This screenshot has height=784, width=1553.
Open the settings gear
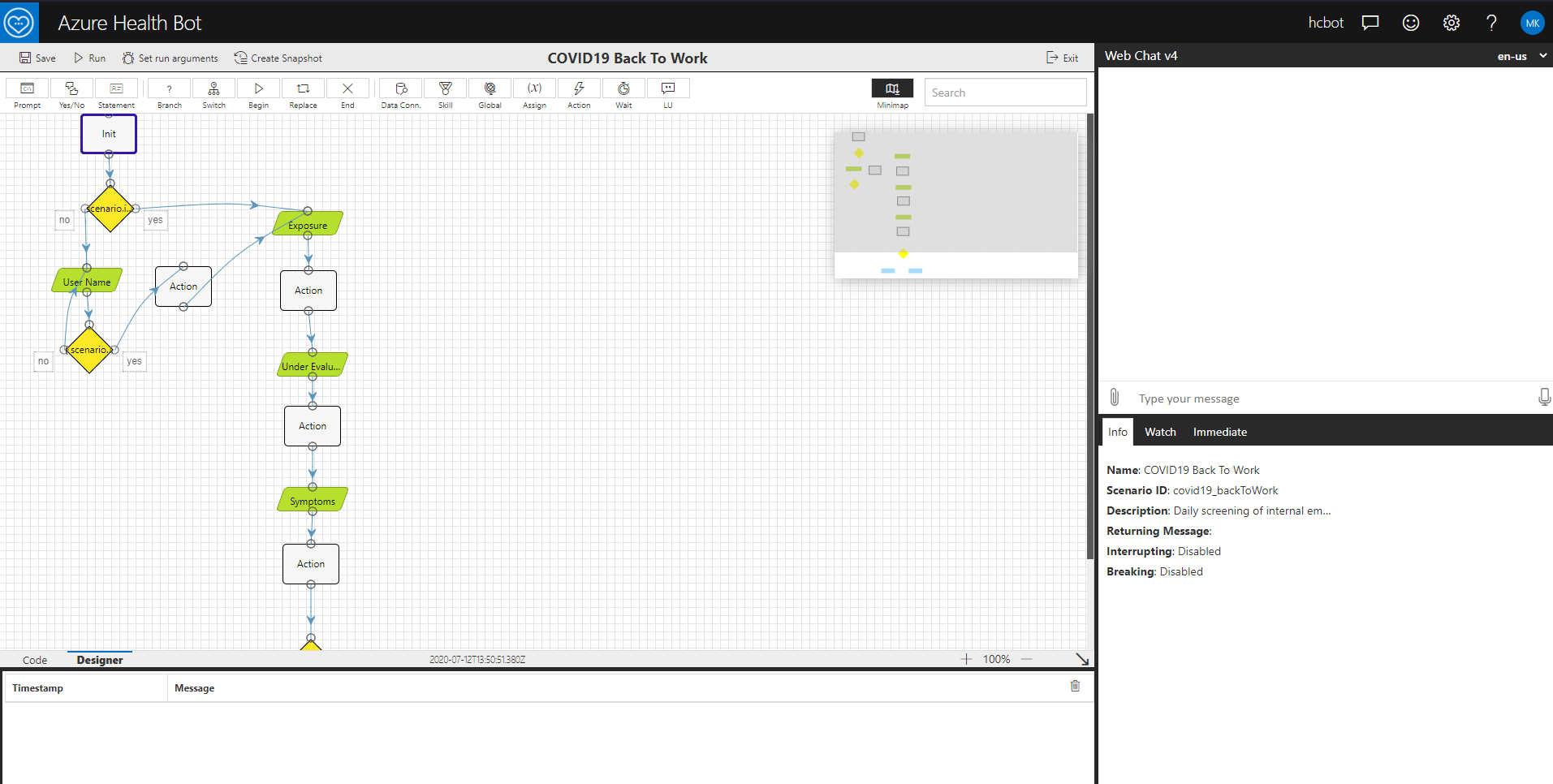click(x=1452, y=23)
